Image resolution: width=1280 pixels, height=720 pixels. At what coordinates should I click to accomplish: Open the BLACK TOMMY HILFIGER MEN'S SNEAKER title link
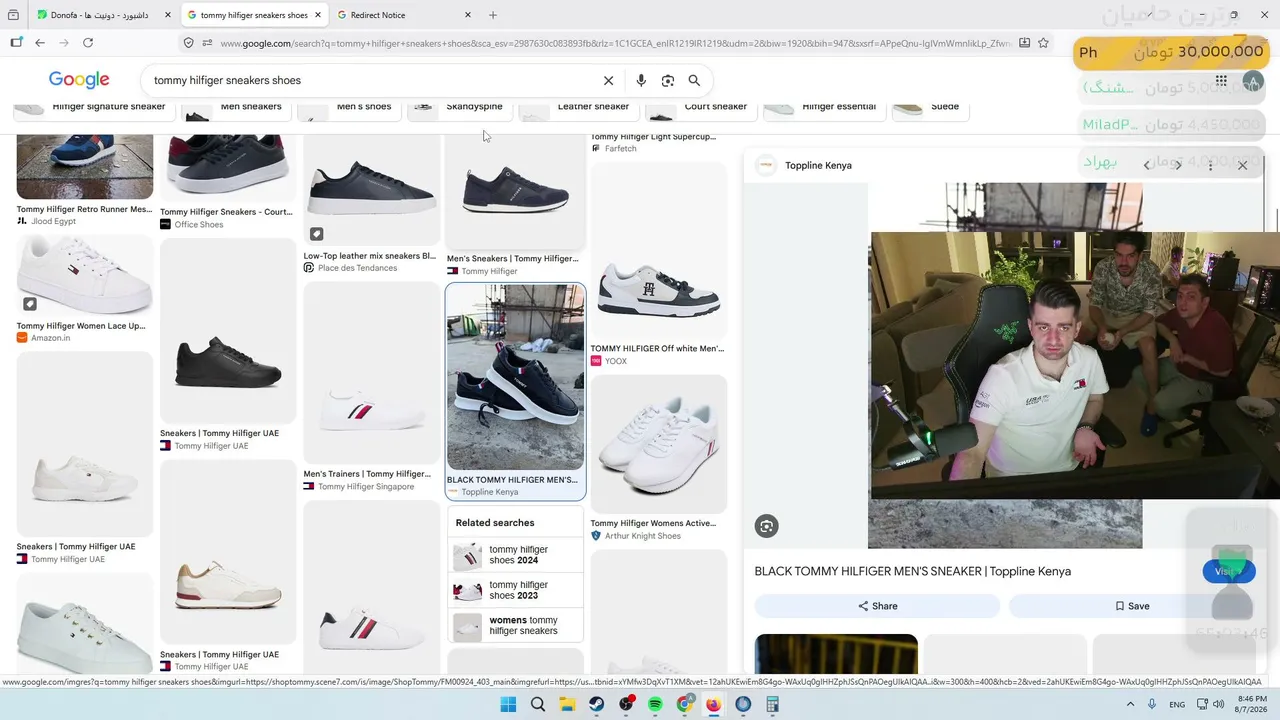click(x=913, y=571)
